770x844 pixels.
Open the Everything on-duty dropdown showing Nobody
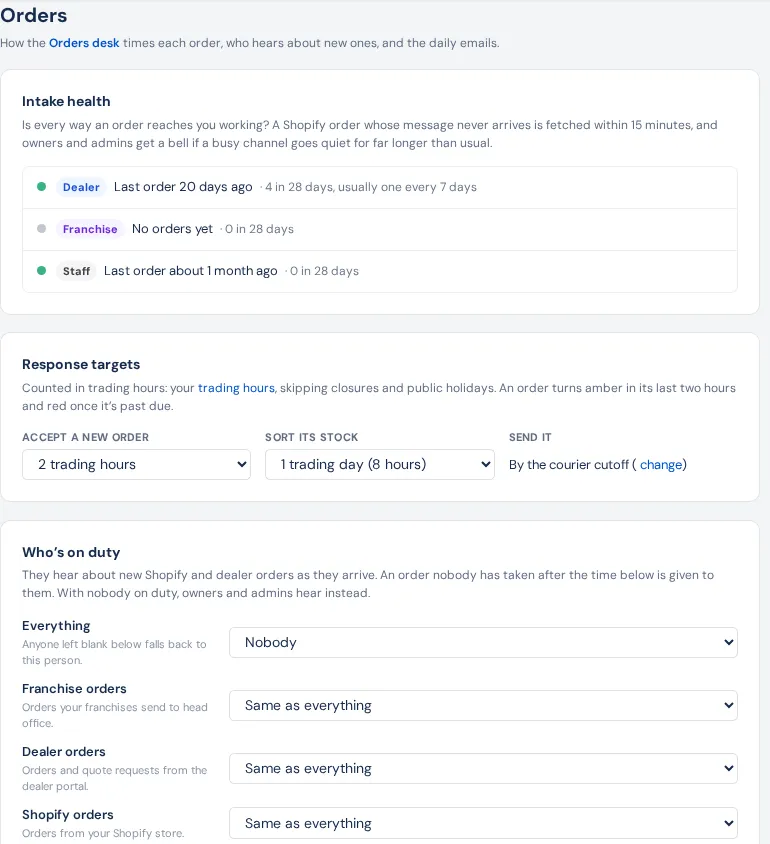(x=483, y=642)
